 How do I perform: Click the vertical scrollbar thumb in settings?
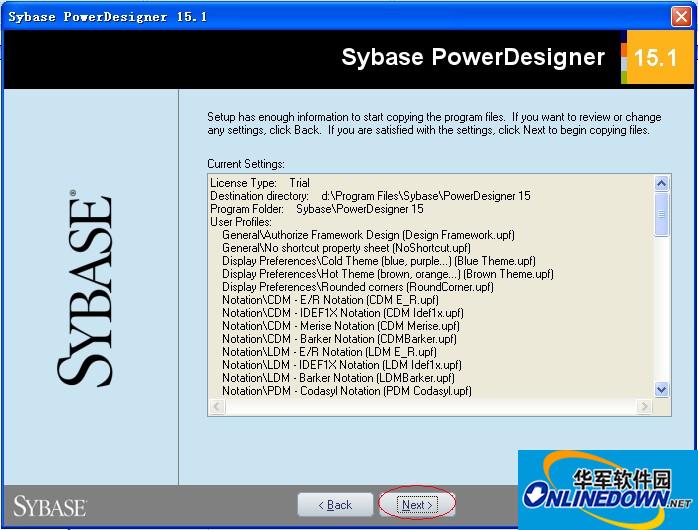(661, 214)
